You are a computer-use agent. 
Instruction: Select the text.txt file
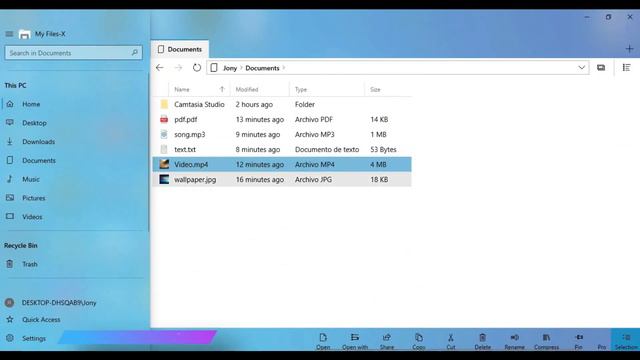point(282,149)
